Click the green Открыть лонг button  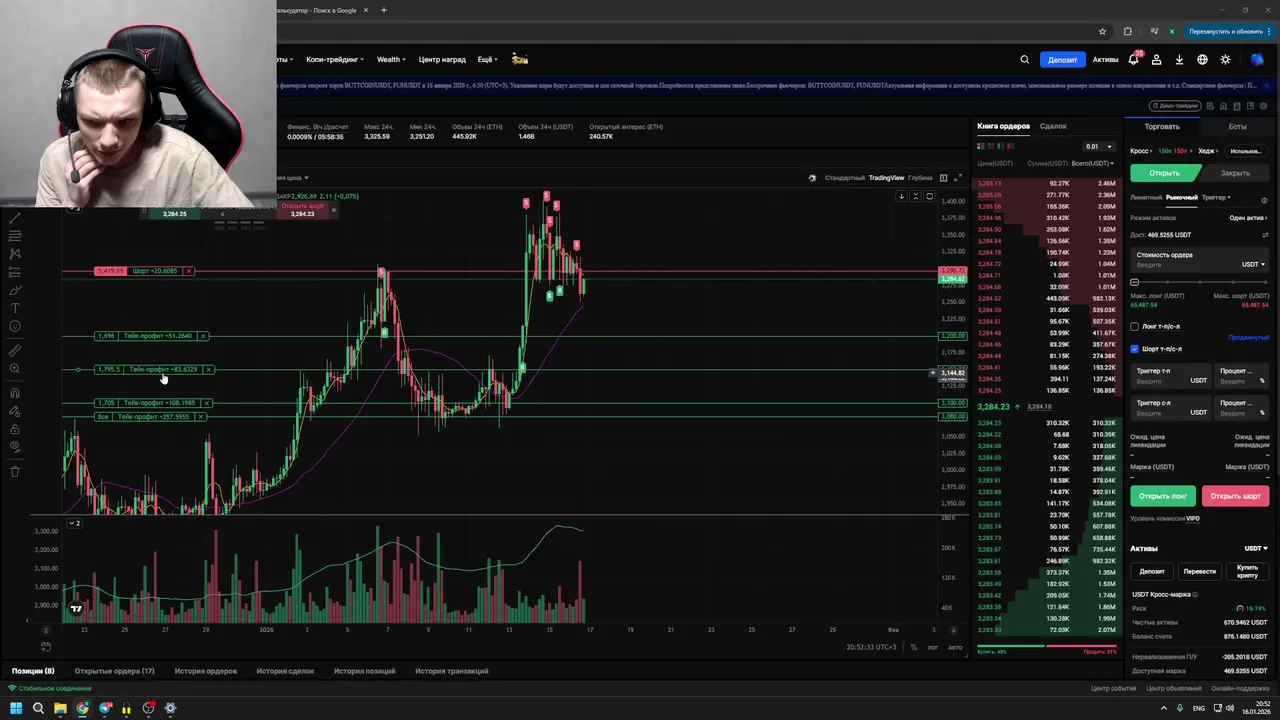[x=1163, y=496]
